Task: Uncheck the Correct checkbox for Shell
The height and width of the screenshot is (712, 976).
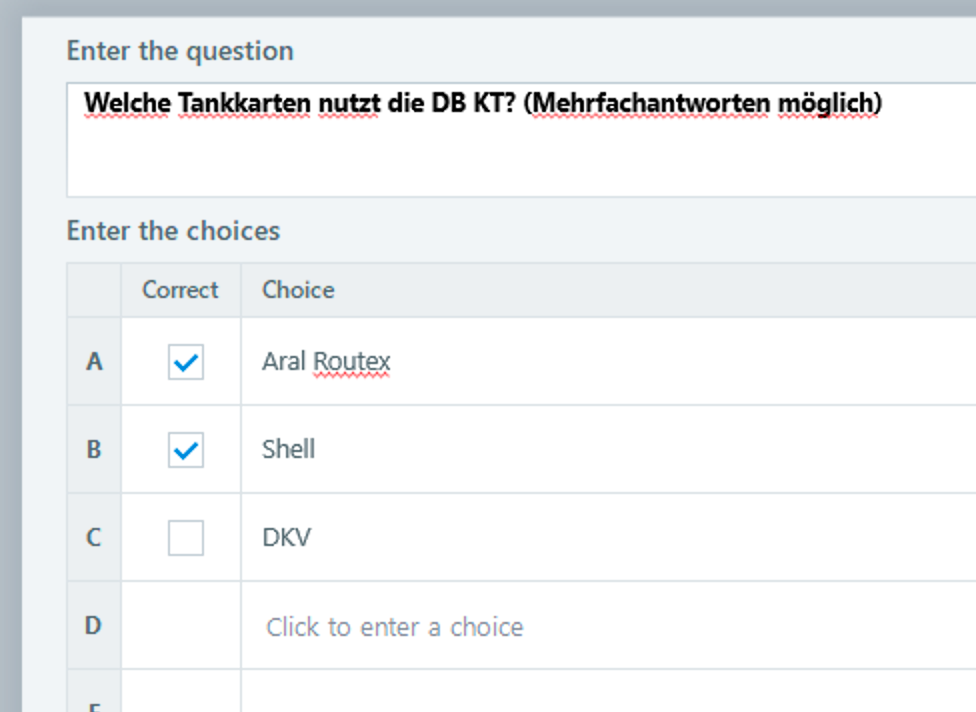Action: (x=186, y=450)
